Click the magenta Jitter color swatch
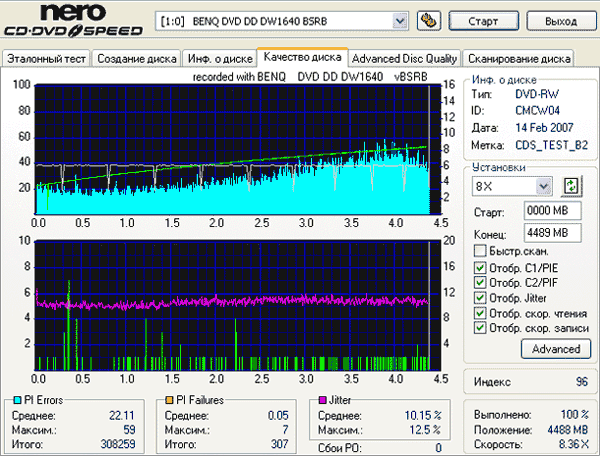 point(322,400)
